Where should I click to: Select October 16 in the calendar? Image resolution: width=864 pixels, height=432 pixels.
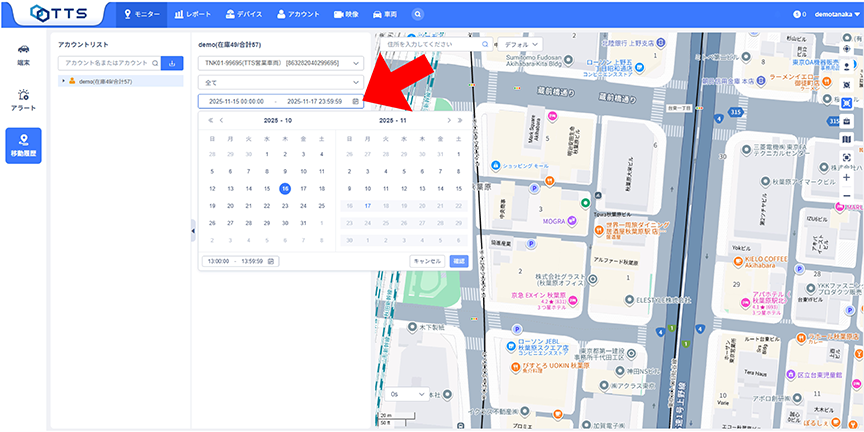click(x=285, y=188)
